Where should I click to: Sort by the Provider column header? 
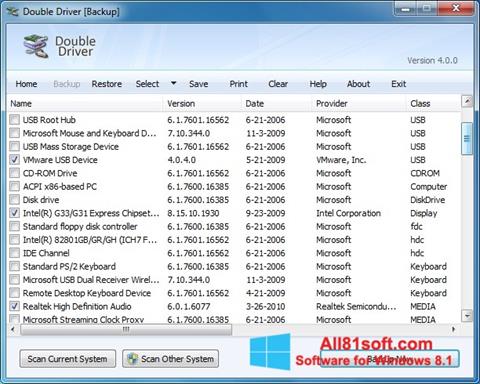(359, 104)
